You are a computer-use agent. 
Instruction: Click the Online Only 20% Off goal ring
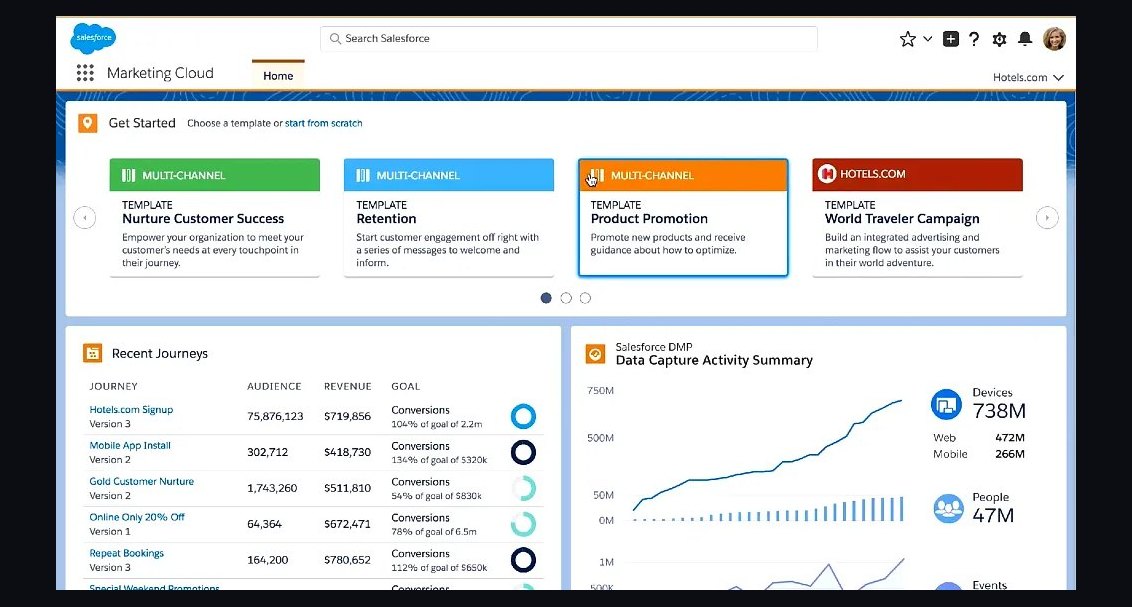pyautogui.click(x=523, y=524)
